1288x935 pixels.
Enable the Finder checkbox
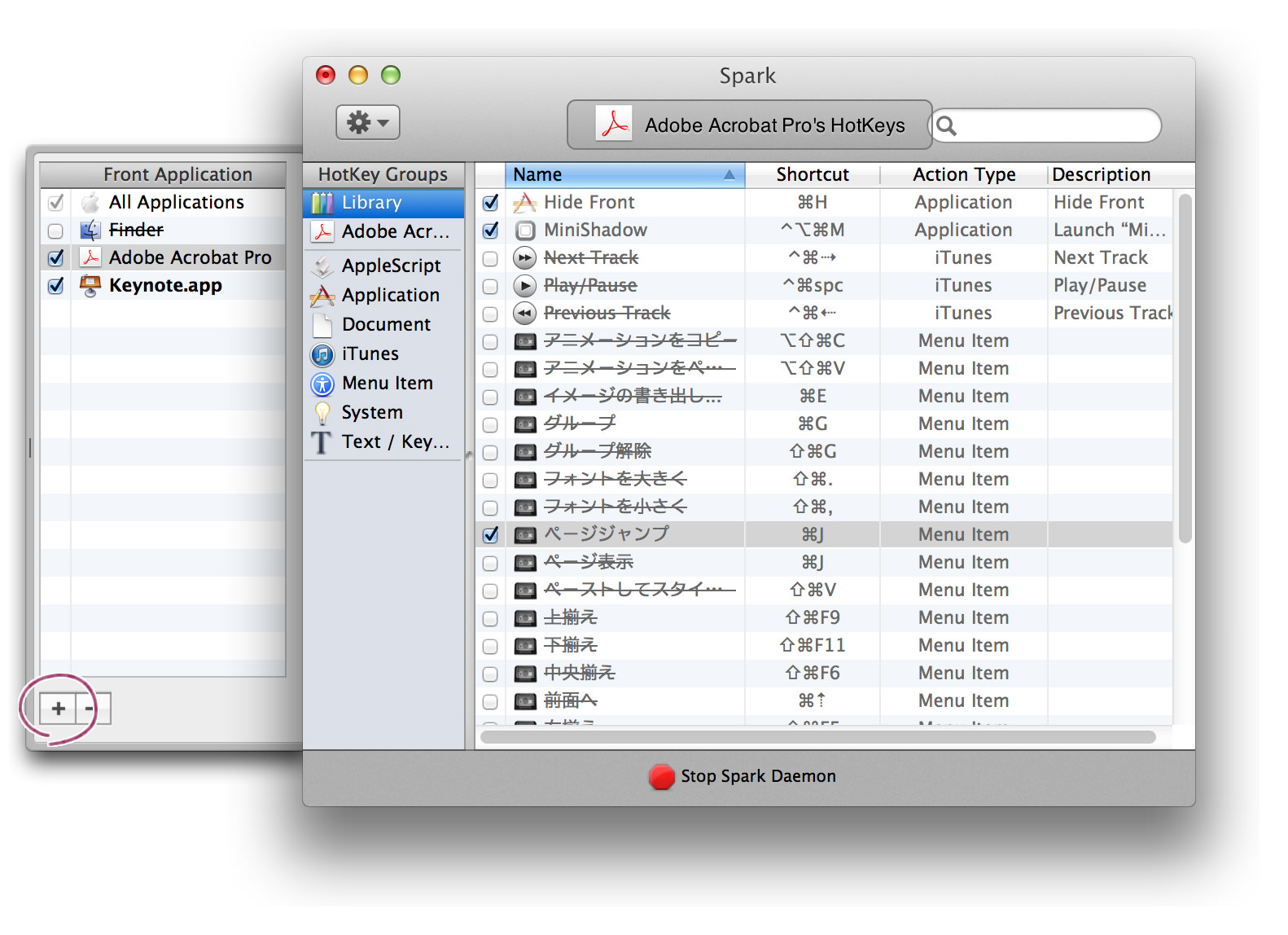click(55, 230)
